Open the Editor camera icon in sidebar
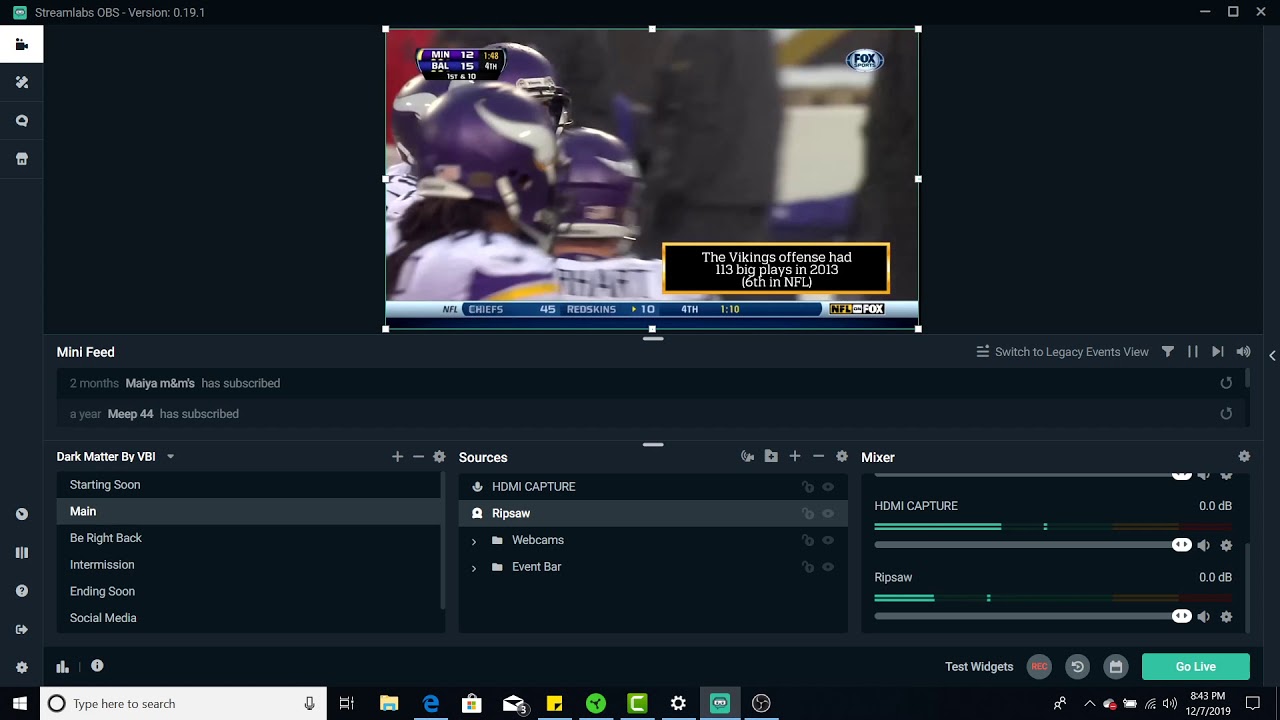 (22, 45)
